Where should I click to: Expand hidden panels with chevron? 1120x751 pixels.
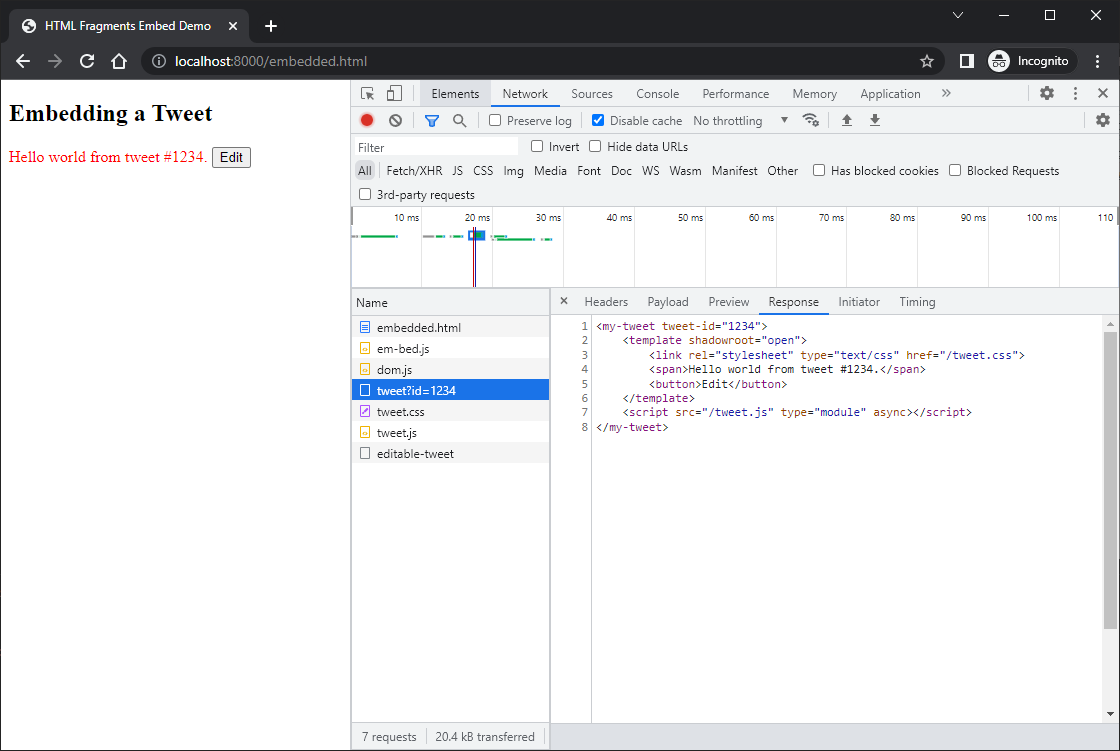coord(946,93)
